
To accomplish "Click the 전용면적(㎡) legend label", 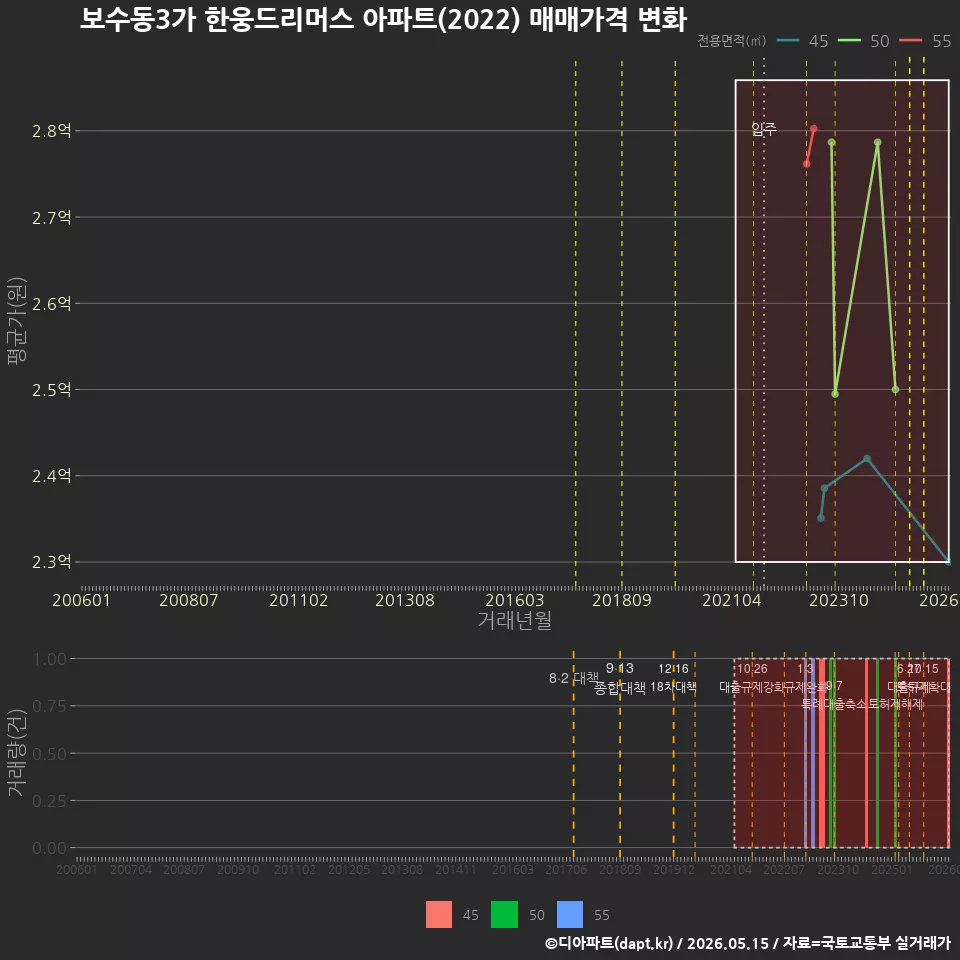I will pyautogui.click(x=732, y=41).
